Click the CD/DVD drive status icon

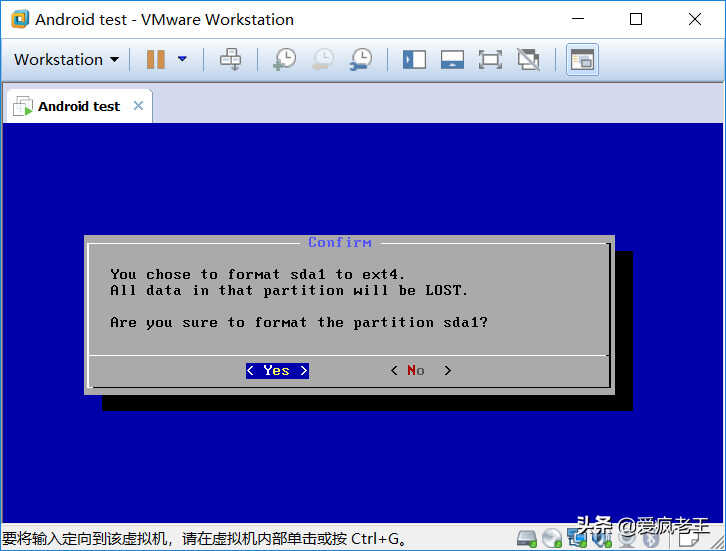point(552,538)
